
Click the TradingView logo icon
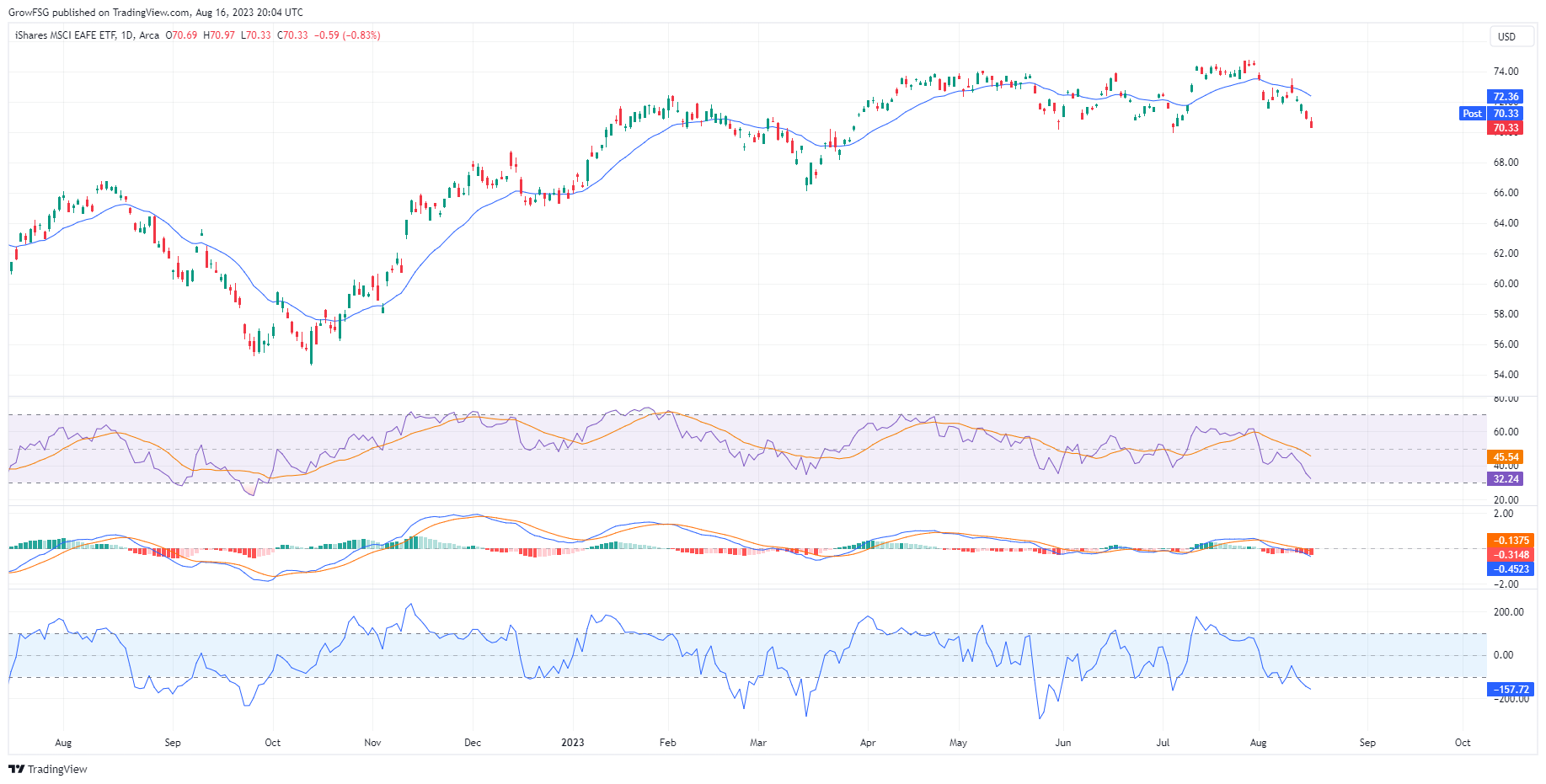[x=16, y=769]
